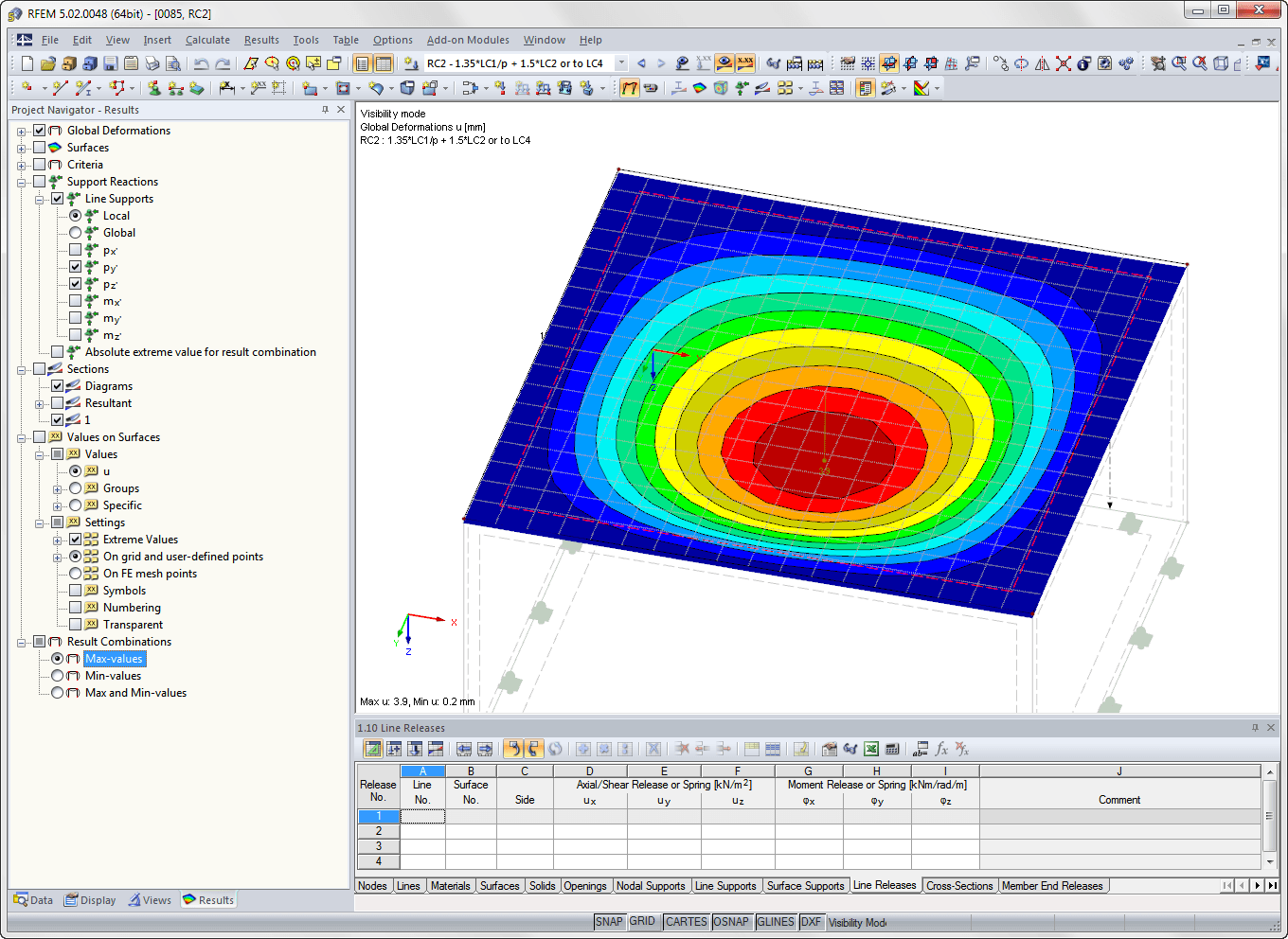Click the Info about object icon
The height and width of the screenshot is (939, 1288).
1084,63
